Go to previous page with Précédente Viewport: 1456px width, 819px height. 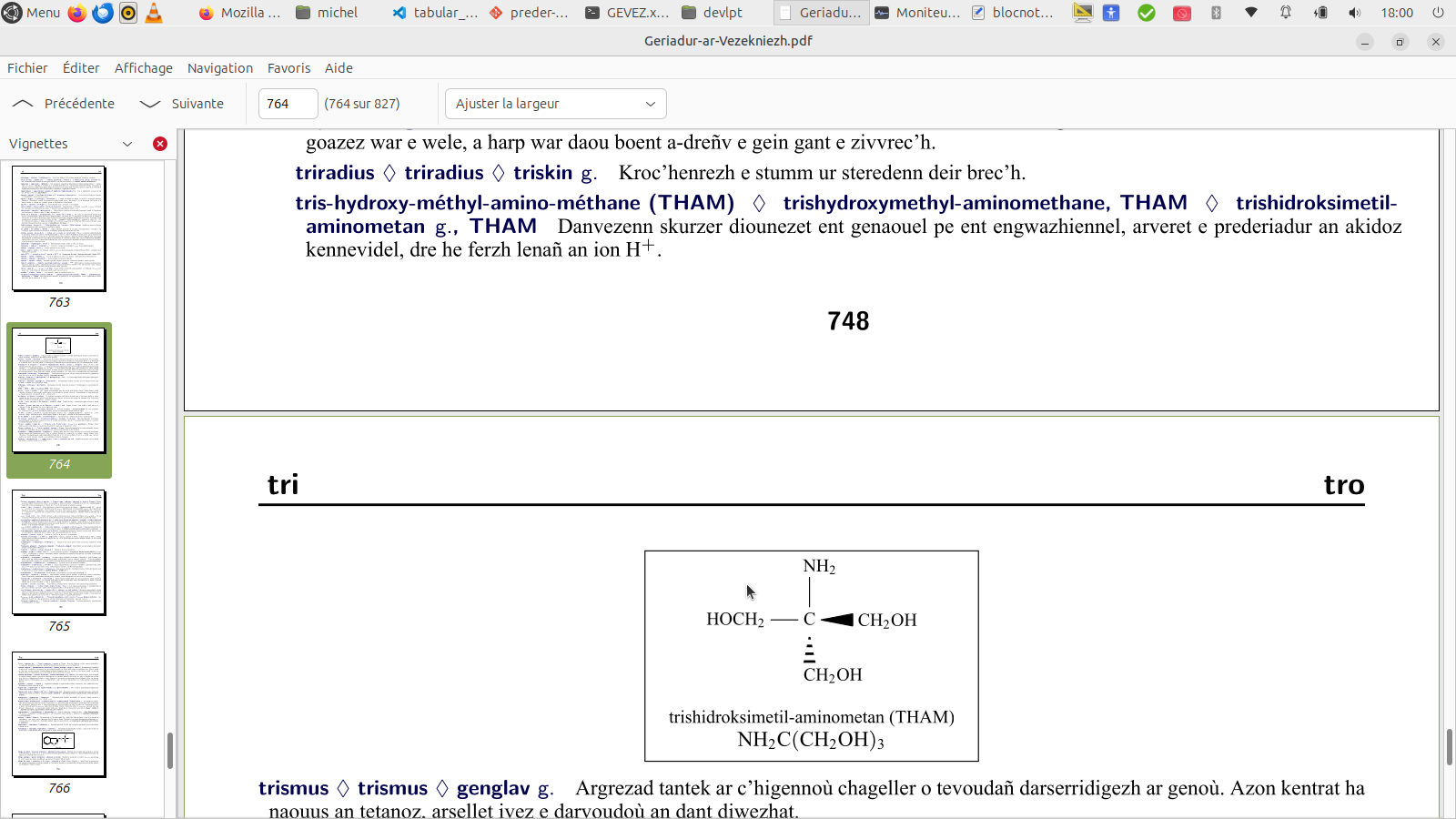64,104
